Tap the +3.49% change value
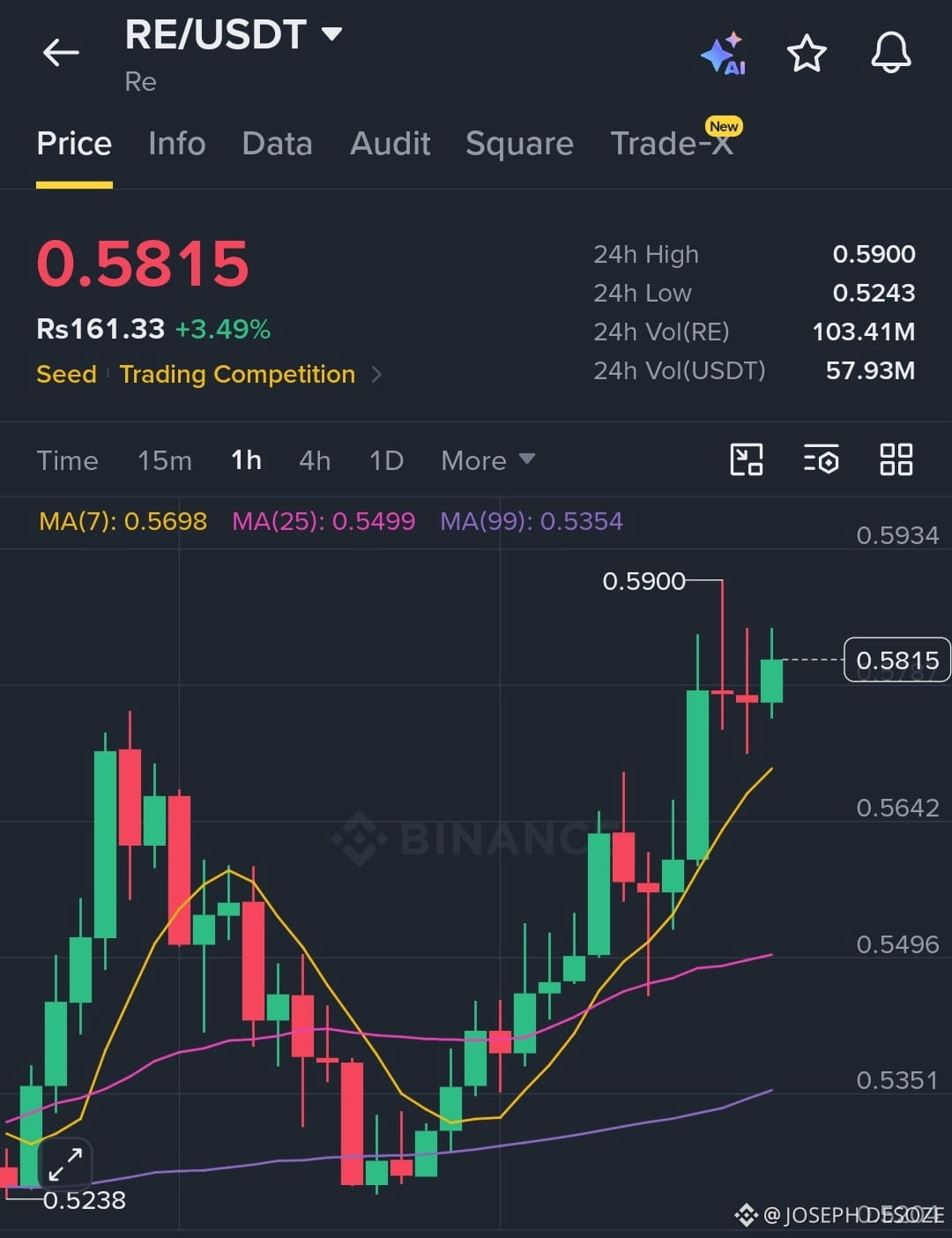The height and width of the screenshot is (1238, 952). (x=223, y=329)
